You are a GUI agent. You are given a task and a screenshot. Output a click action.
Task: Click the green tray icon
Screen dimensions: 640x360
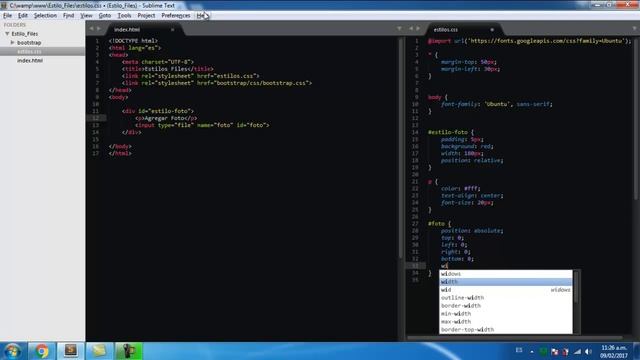[x=543, y=351]
